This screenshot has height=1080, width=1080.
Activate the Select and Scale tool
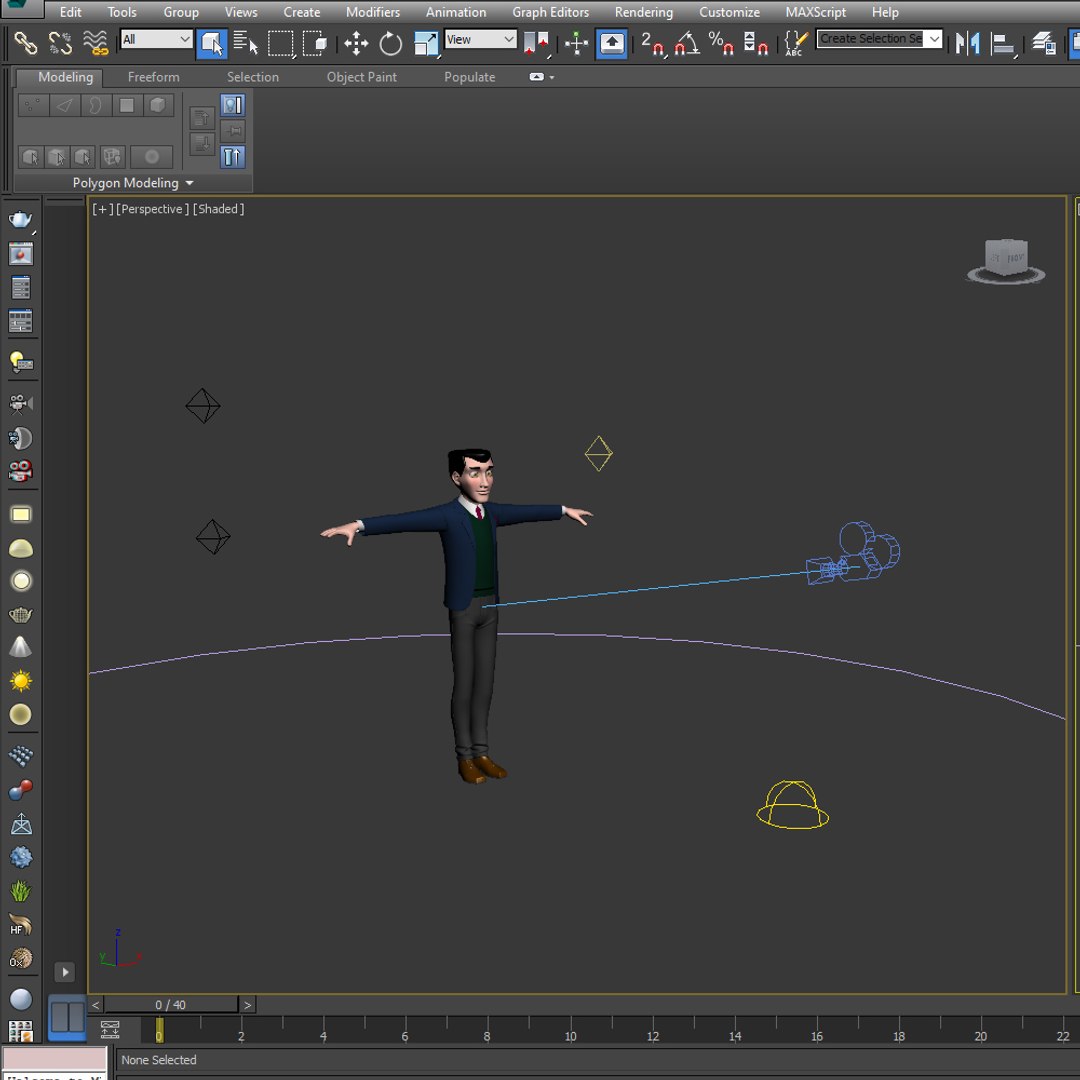[426, 43]
